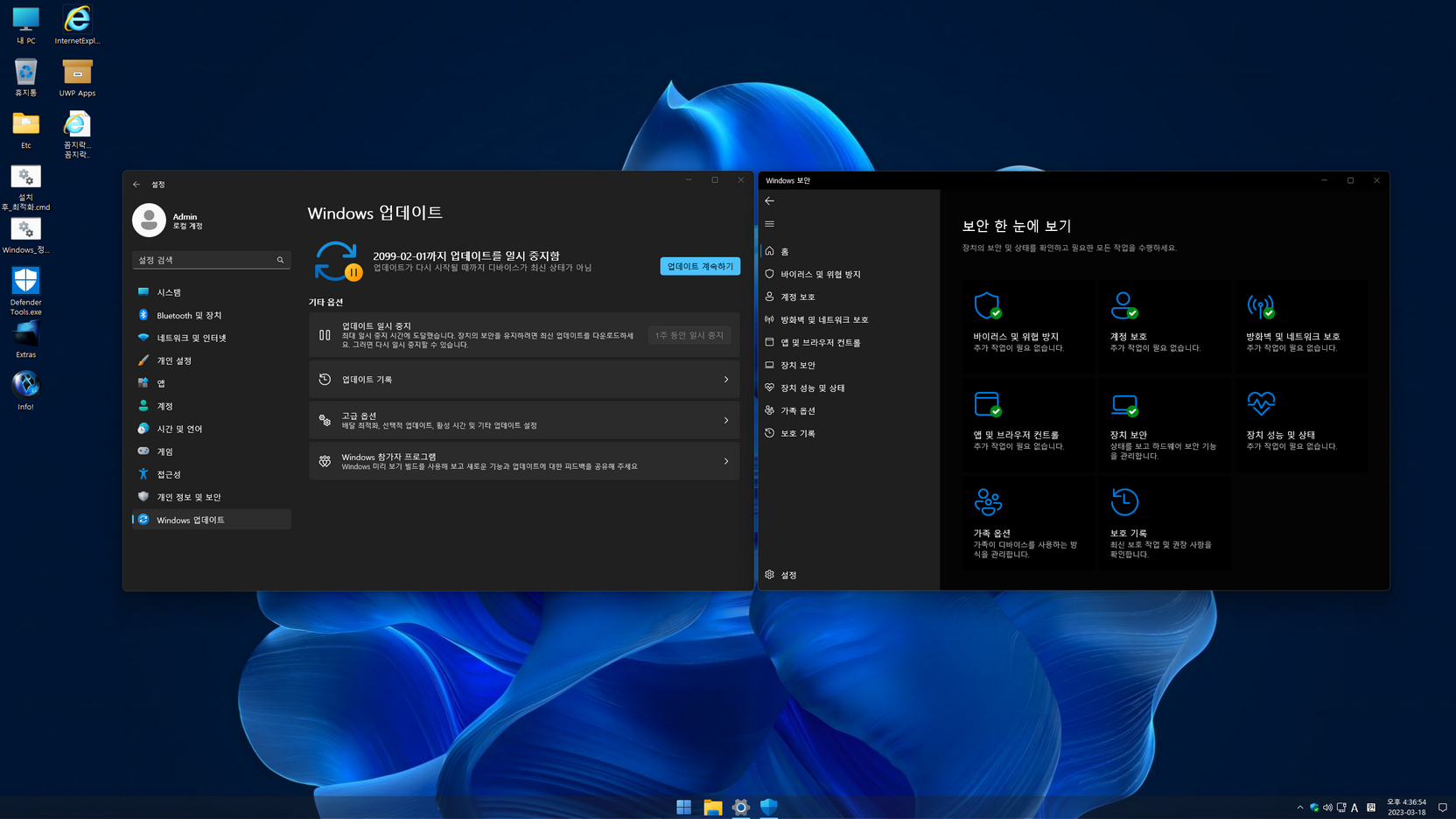
Task: Open 계정 보호 card icon
Action: pyautogui.click(x=1124, y=306)
